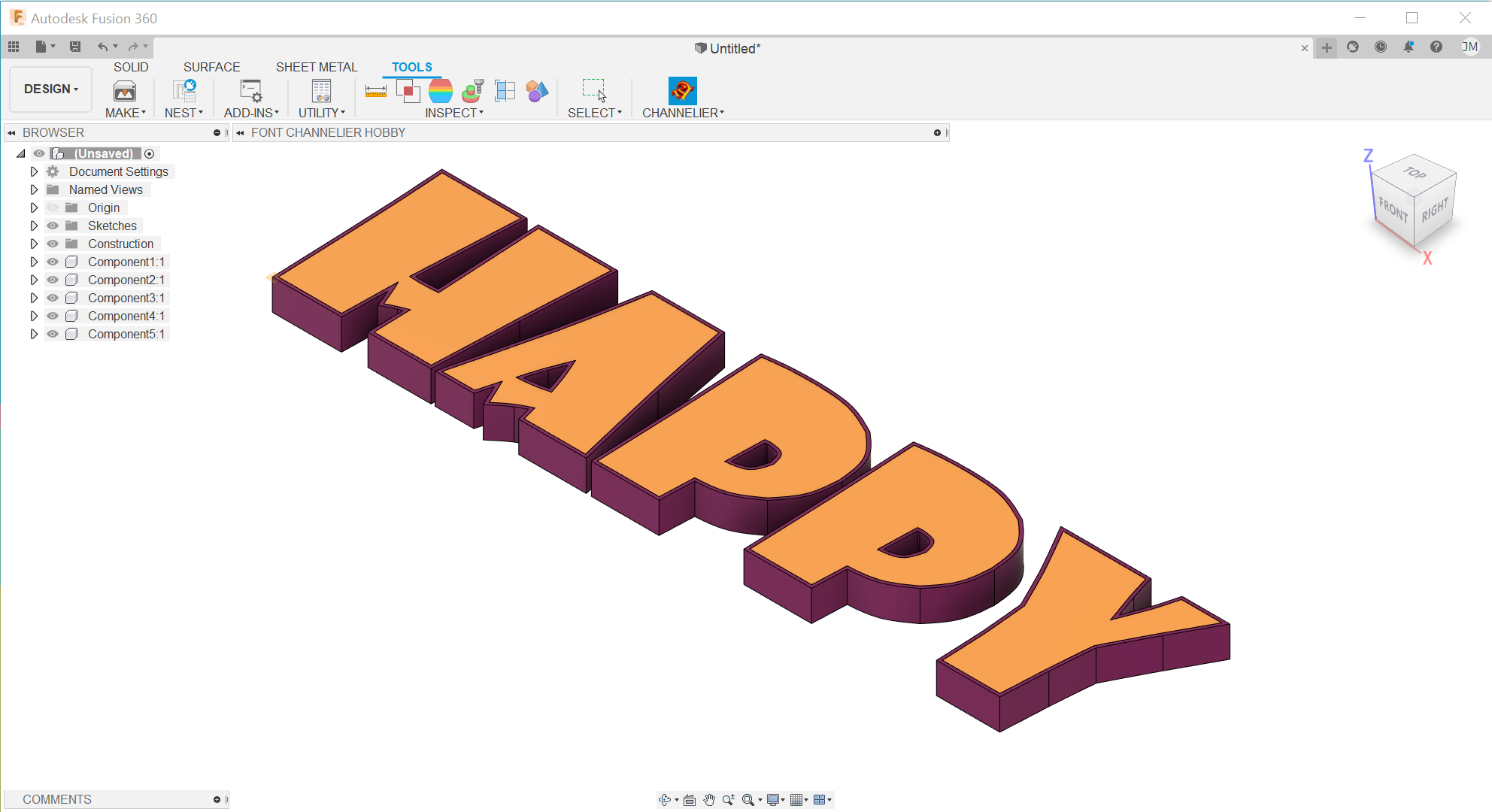Show the Origin folder via eye
This screenshot has width=1492, height=812.
[53, 208]
